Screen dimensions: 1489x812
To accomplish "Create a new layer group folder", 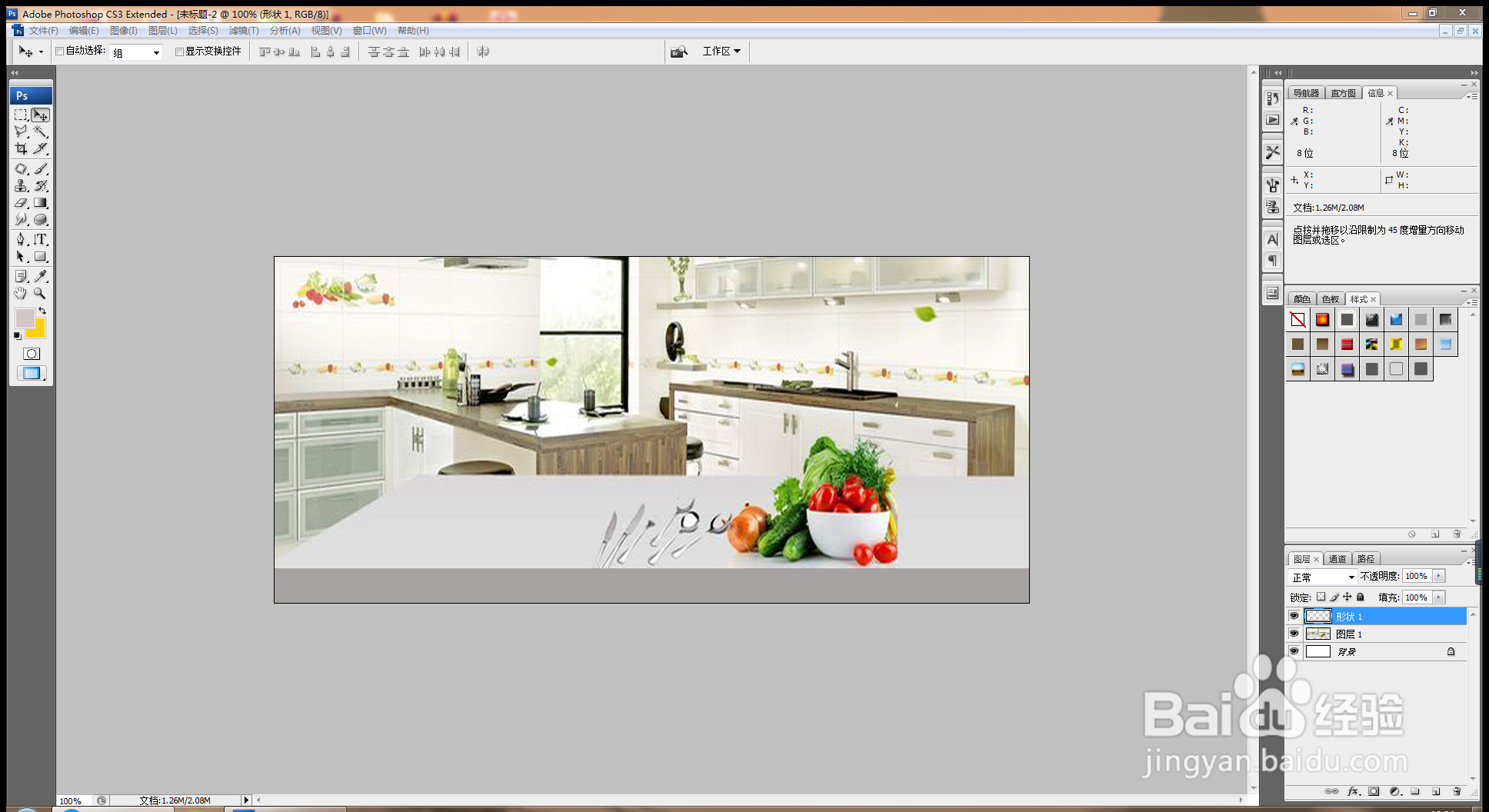I will pyautogui.click(x=1415, y=791).
